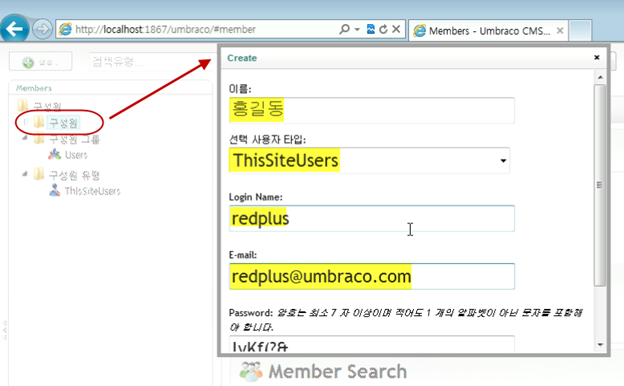Click the dialog vertical scrollbar thumb
This screenshot has width=624, height=386.
click(x=600, y=185)
